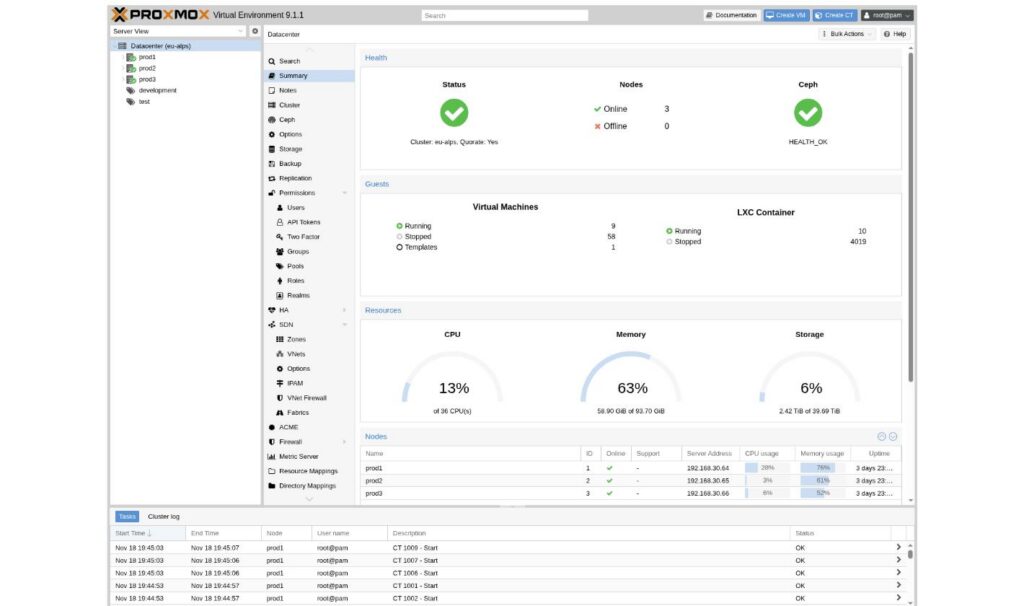Click the Metric Server chart icon
1024x606 pixels.
coord(272,457)
